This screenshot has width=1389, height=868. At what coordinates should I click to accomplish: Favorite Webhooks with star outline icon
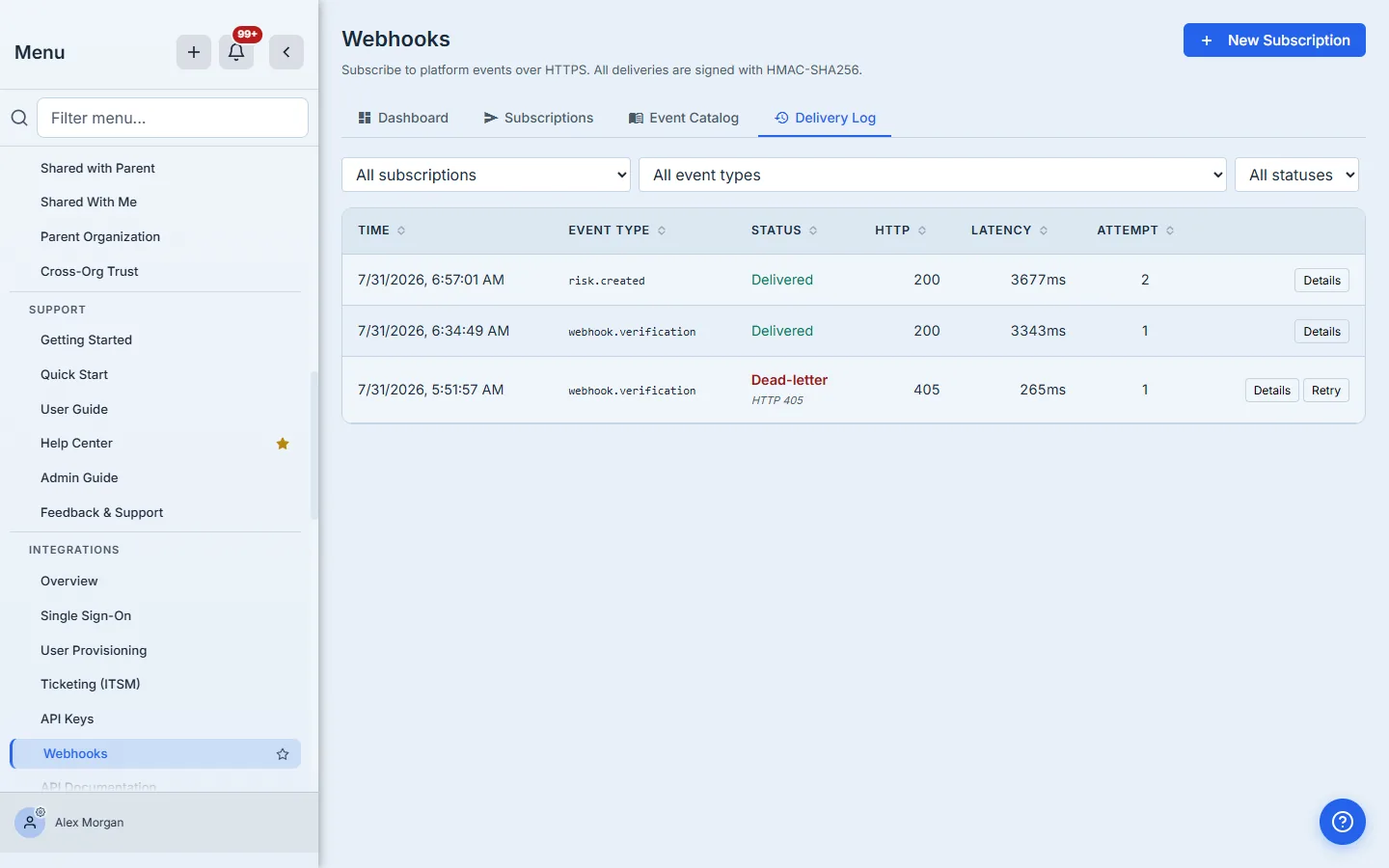(283, 754)
